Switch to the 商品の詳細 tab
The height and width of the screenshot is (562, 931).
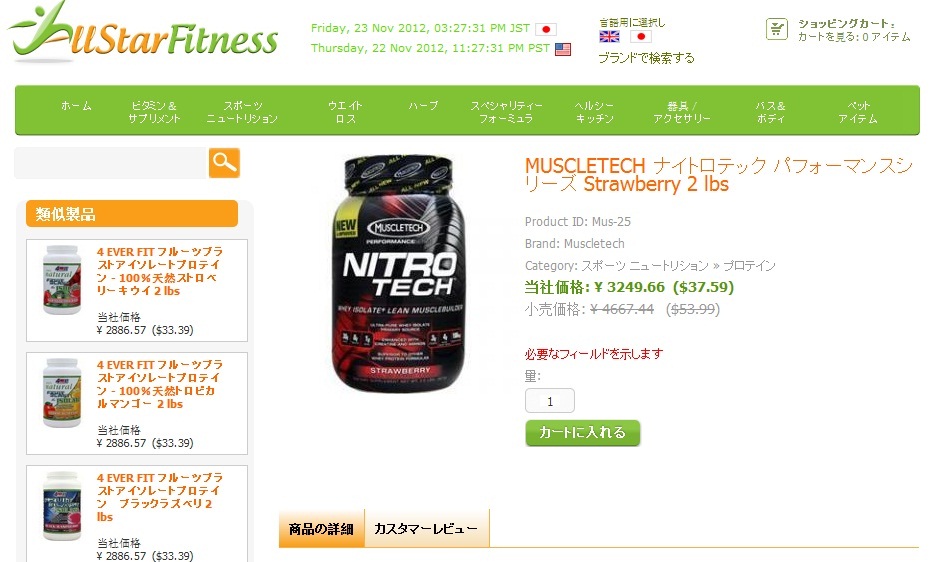click(321, 528)
